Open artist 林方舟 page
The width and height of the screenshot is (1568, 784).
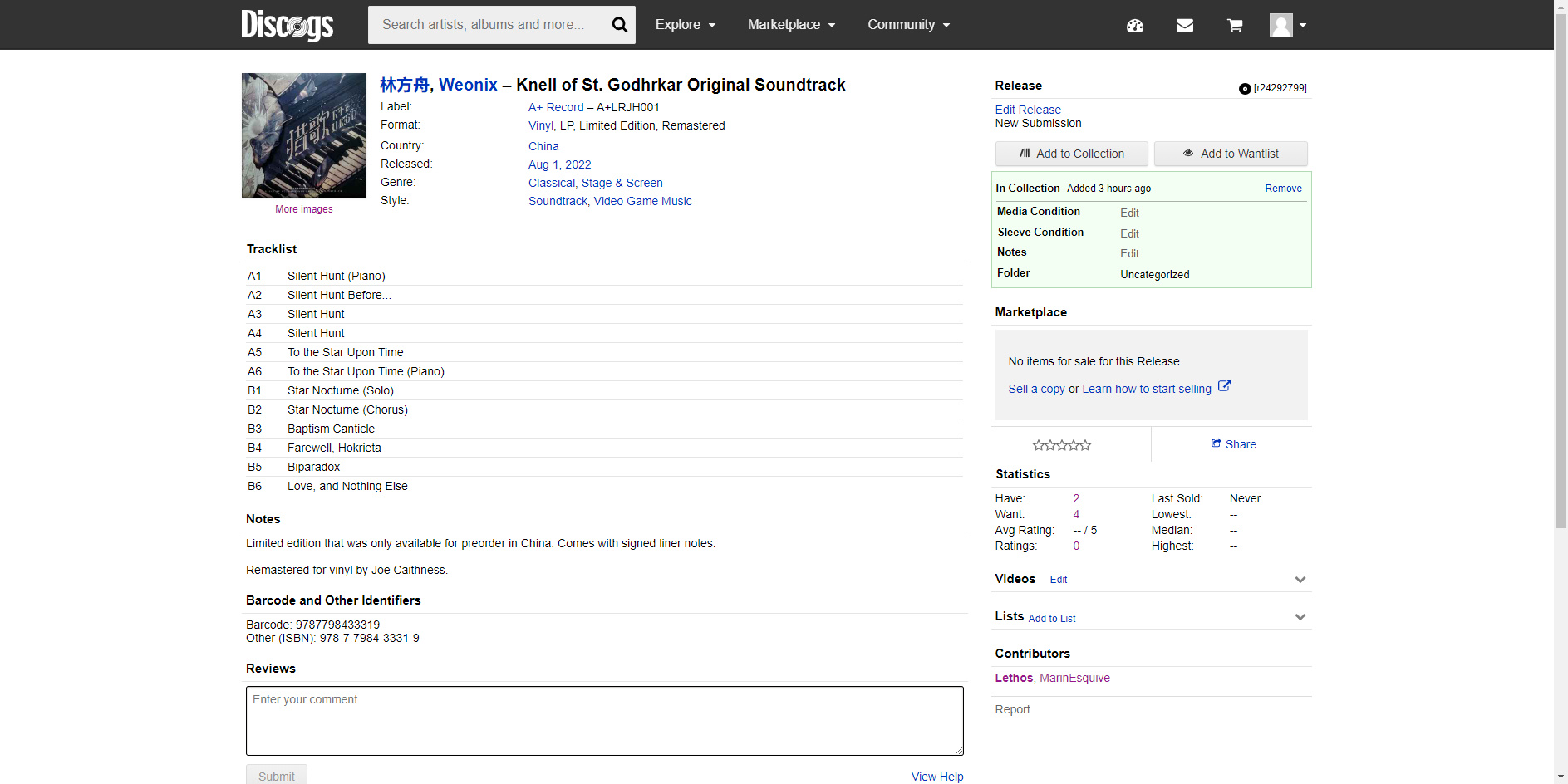click(x=405, y=85)
